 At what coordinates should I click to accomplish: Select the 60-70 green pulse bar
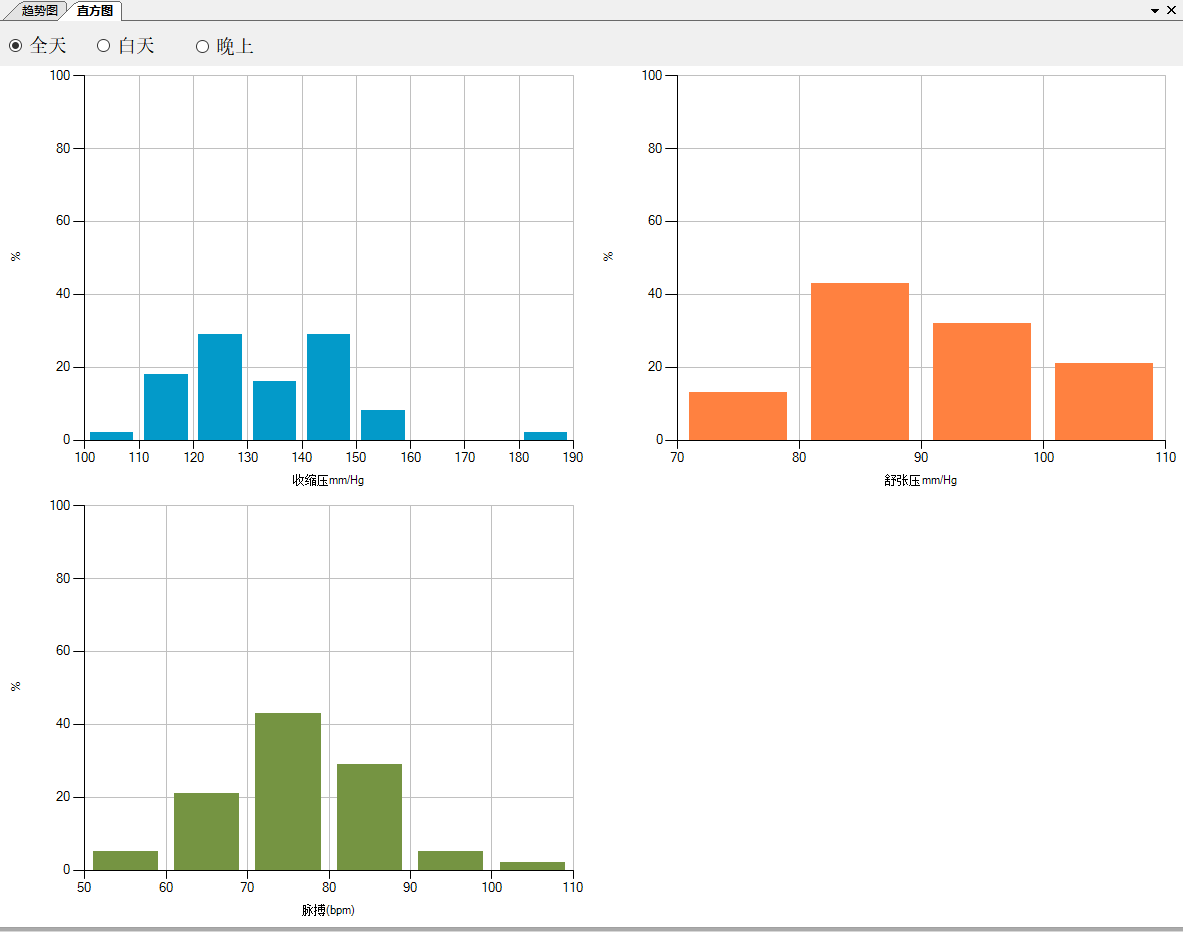[206, 831]
